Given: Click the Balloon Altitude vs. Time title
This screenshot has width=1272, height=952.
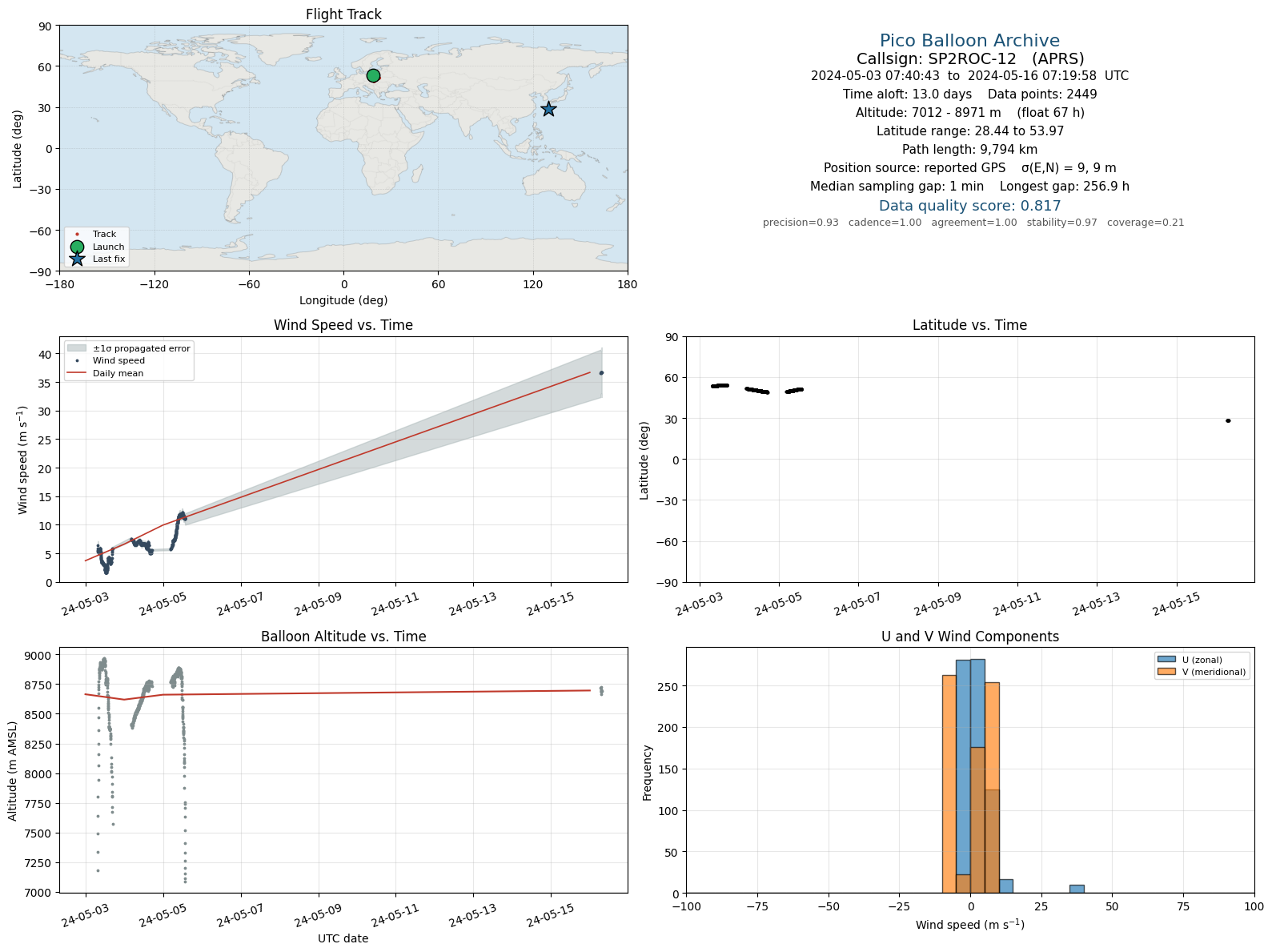Looking at the screenshot, I should tap(343, 637).
